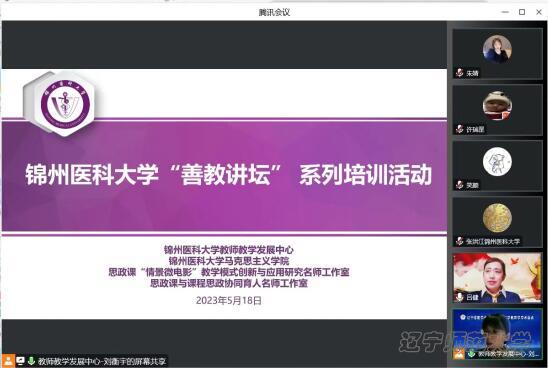Click the screen-share monitor icon in bottom-left bar
The image size is (548, 368).
pos(21,361)
